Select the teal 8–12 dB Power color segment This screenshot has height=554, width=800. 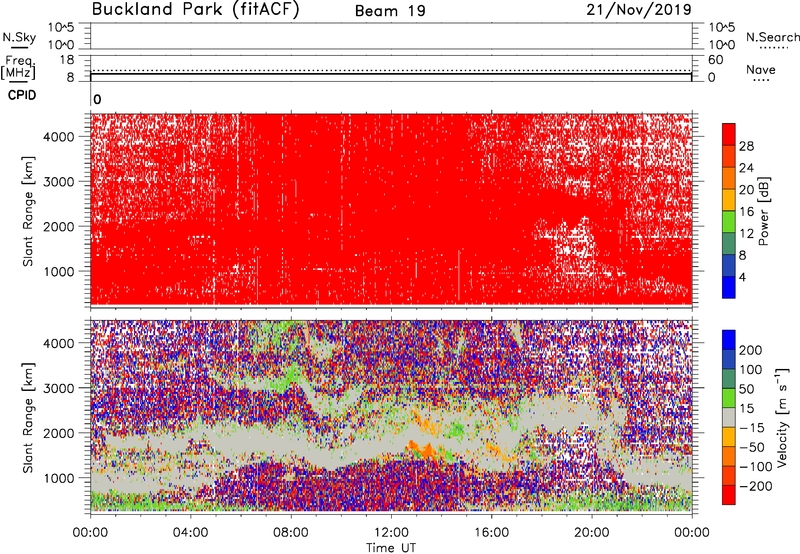pyautogui.click(x=729, y=244)
